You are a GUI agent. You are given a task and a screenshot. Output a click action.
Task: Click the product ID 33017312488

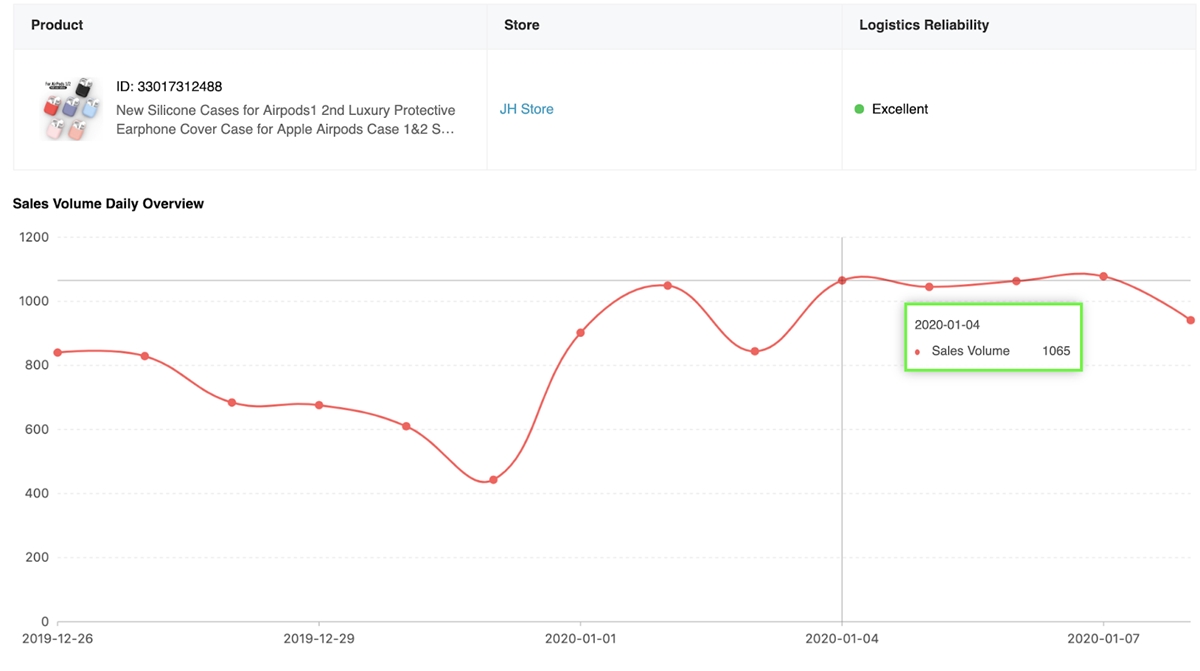(x=169, y=87)
